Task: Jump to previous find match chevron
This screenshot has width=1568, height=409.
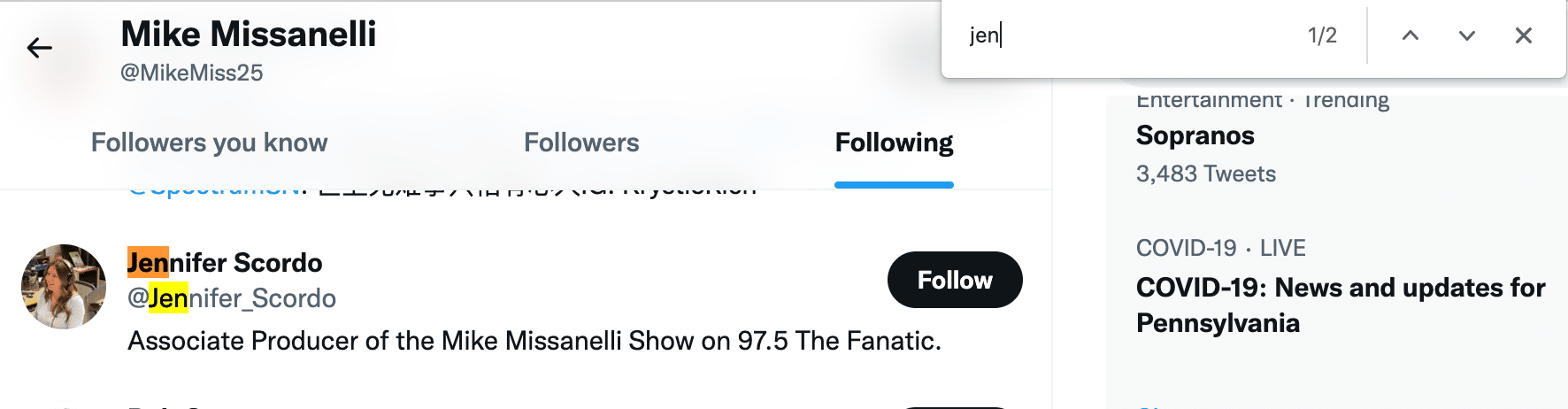Action: coord(1410,35)
